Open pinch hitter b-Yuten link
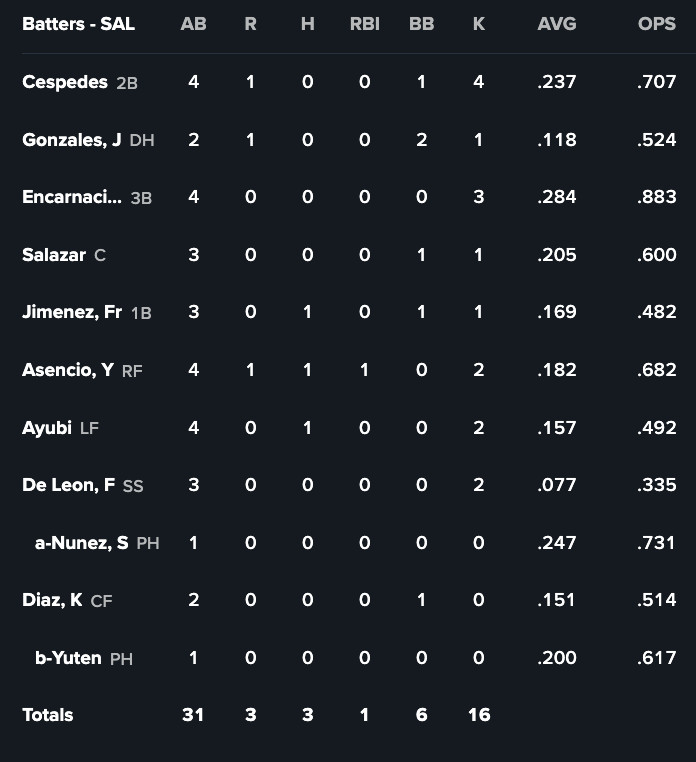 click(68, 658)
